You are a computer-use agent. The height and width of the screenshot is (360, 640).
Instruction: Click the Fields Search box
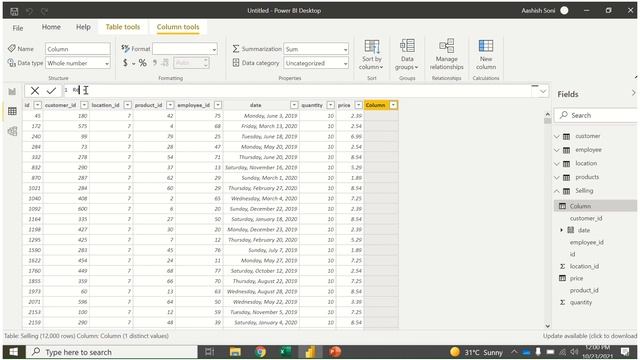coord(596,115)
